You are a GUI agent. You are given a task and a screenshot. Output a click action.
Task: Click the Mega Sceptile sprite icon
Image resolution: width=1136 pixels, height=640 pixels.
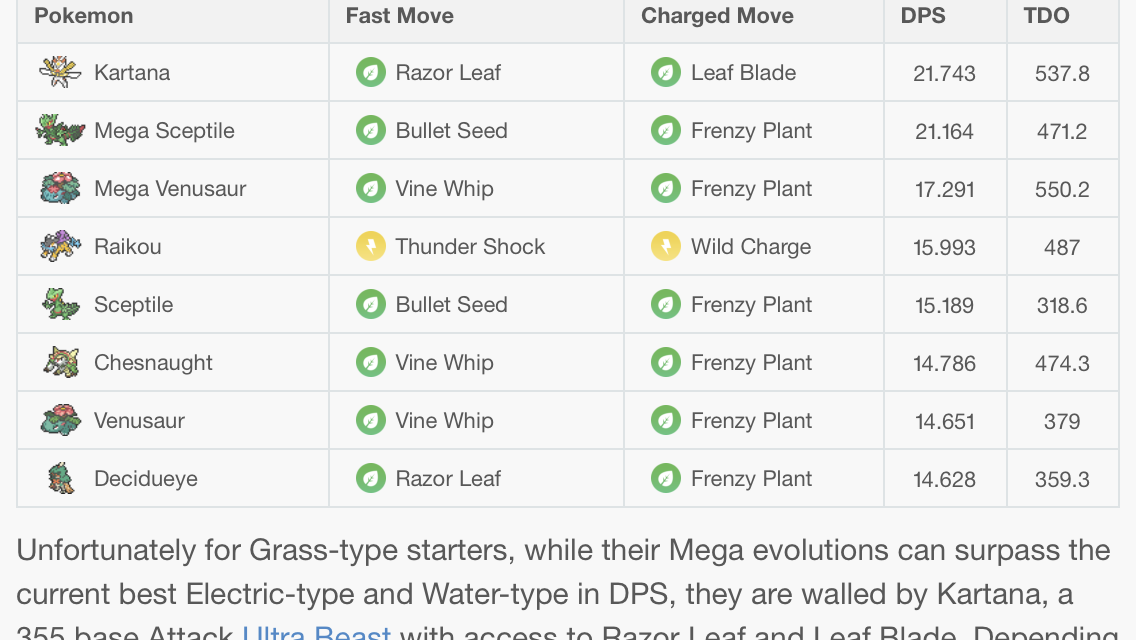click(x=60, y=130)
